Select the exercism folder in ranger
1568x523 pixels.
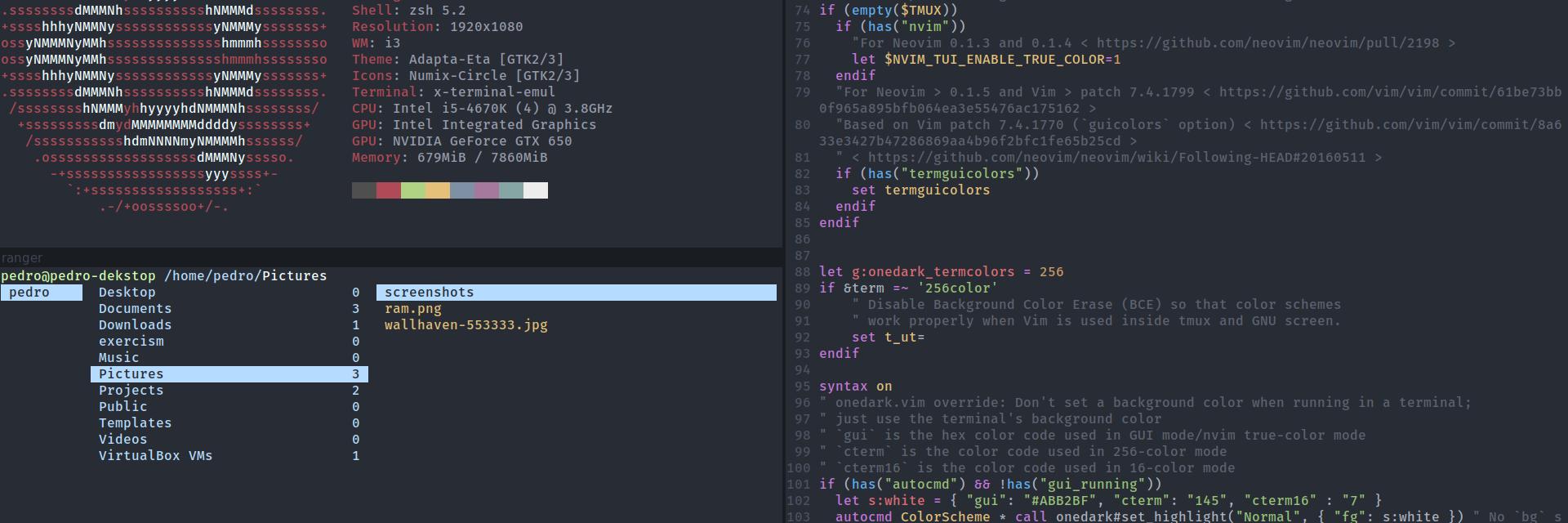pos(131,342)
